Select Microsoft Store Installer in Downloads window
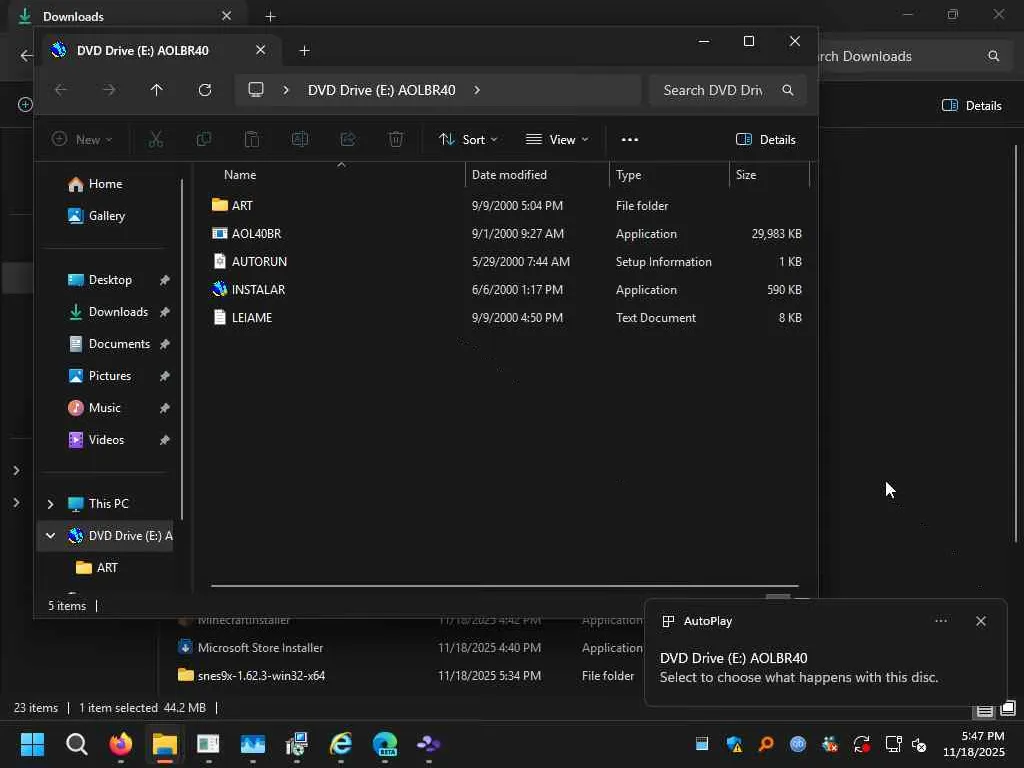Viewport: 1024px width, 768px height. pyautogui.click(x=260, y=648)
